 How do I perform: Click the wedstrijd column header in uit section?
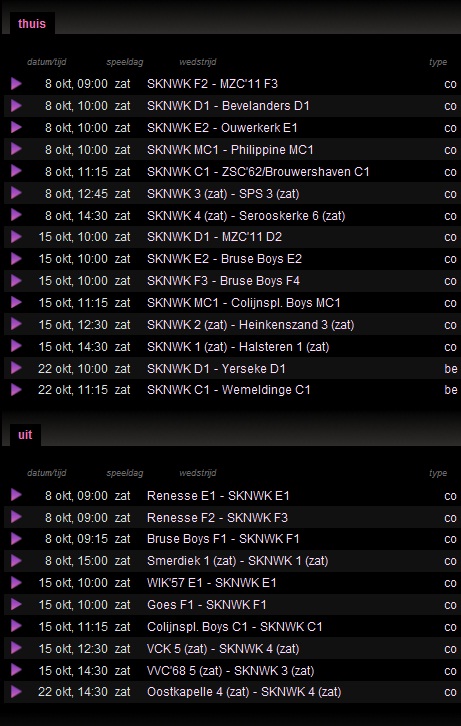(198, 473)
